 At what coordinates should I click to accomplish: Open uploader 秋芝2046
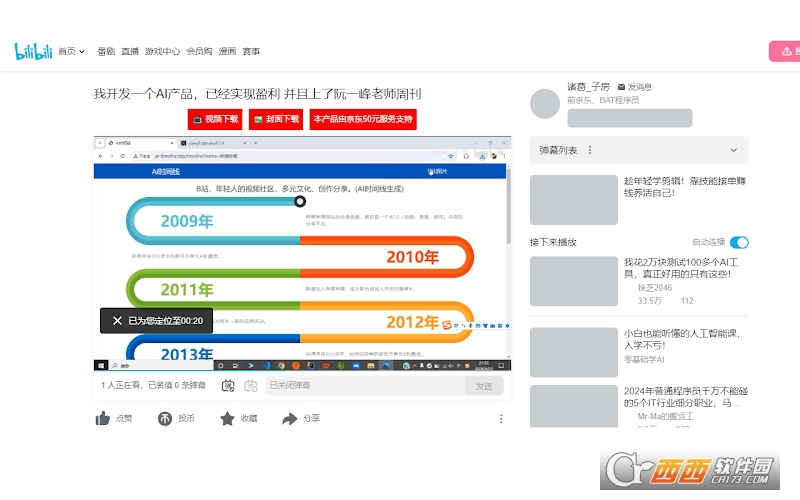click(x=655, y=288)
